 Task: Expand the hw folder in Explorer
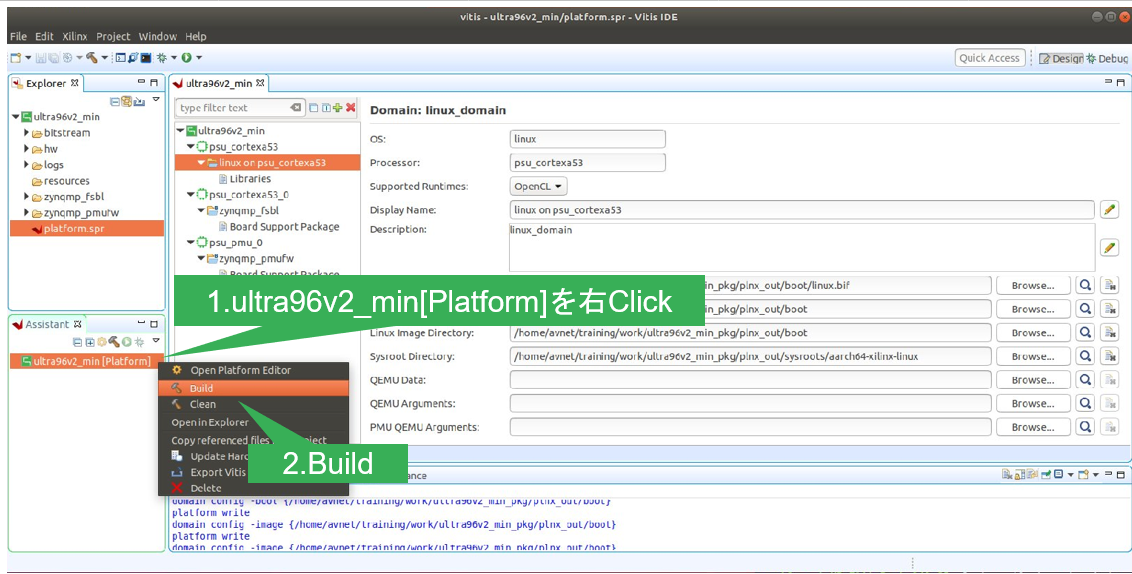[27, 149]
